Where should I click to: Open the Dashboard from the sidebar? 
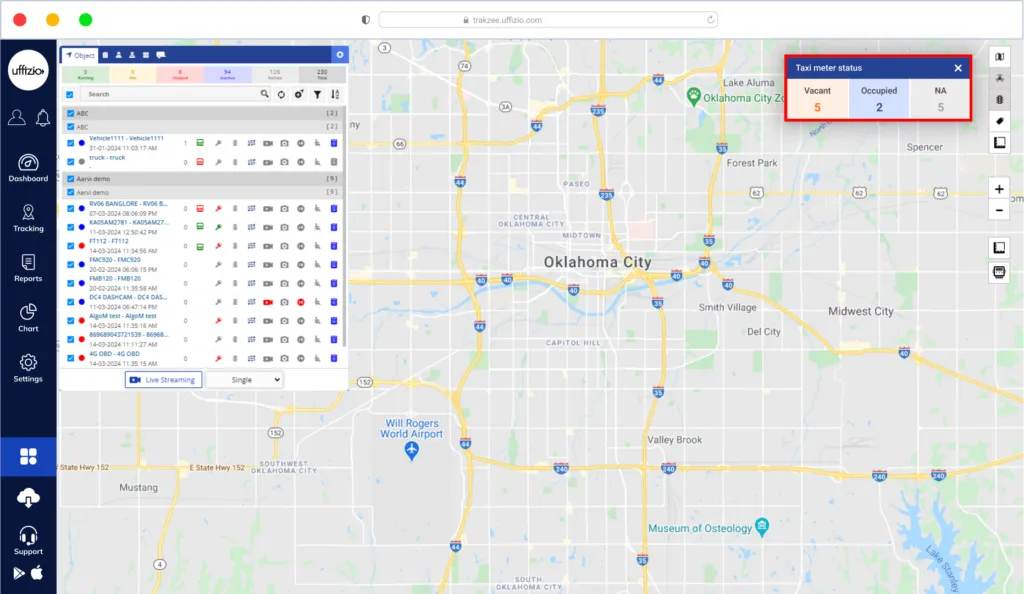[x=28, y=168]
